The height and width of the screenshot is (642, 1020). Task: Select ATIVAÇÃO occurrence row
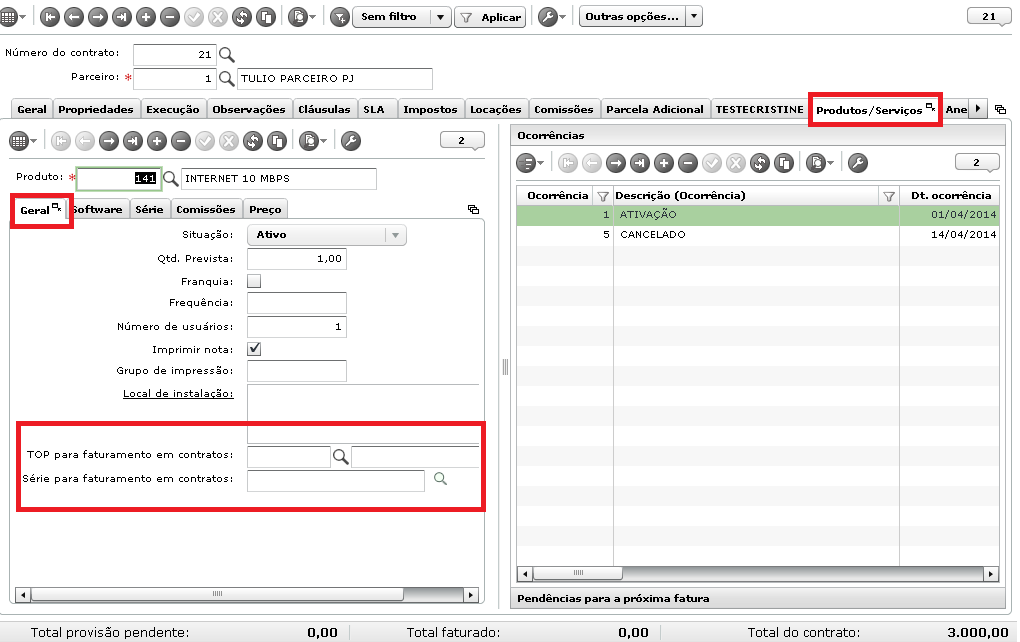(758, 215)
